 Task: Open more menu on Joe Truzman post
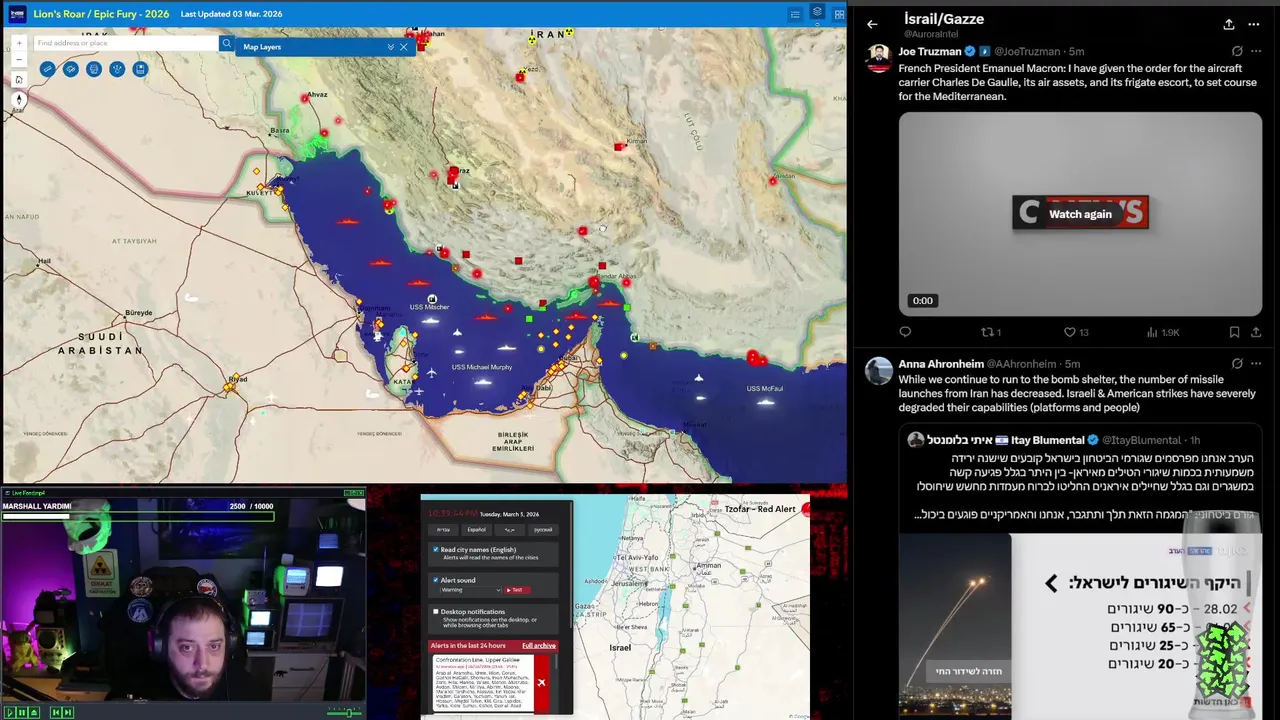(1256, 51)
